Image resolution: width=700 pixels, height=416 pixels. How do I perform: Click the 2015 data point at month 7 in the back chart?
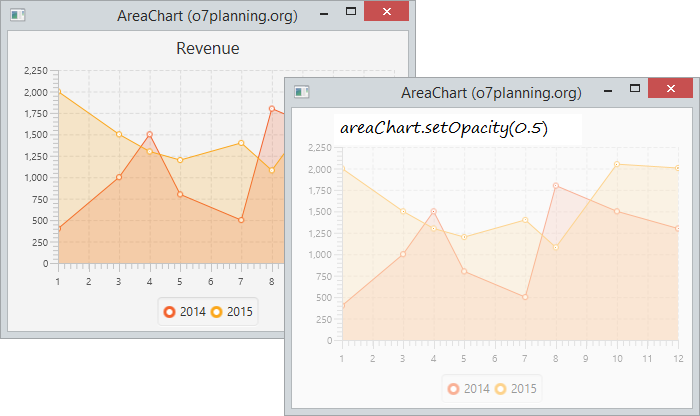[241, 143]
